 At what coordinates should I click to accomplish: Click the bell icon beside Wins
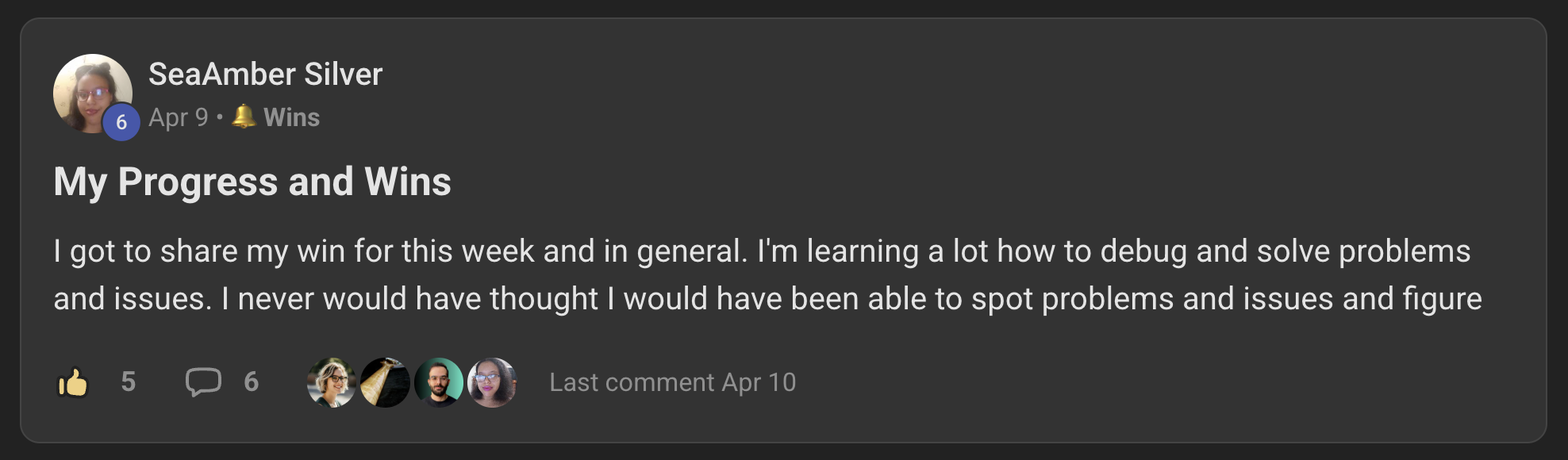pos(244,117)
